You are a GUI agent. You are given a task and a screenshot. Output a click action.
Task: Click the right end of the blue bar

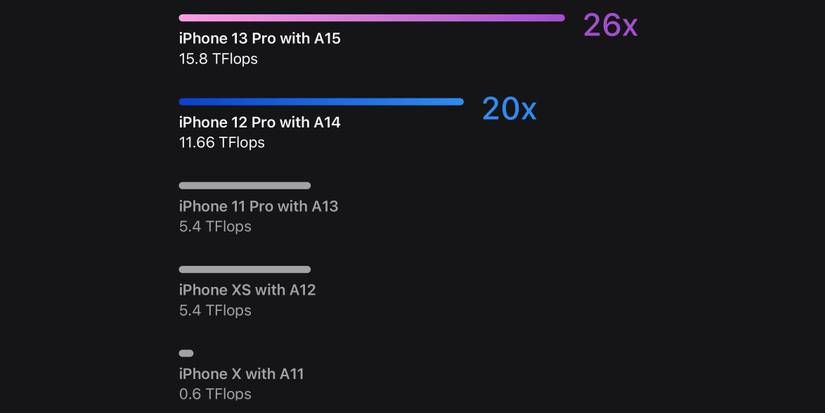[x=459, y=102]
